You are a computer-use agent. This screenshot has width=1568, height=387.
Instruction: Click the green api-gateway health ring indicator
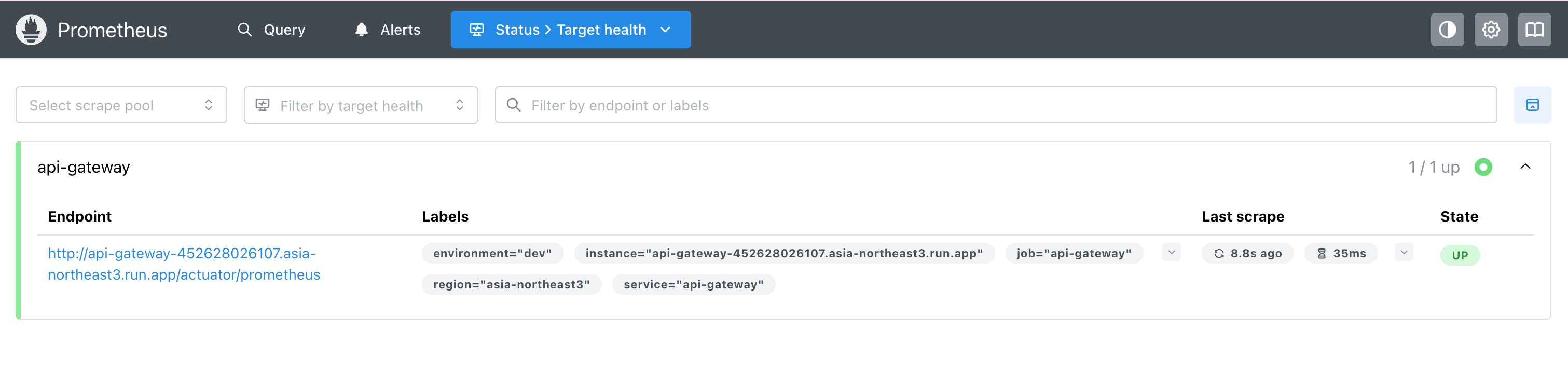tap(1483, 167)
